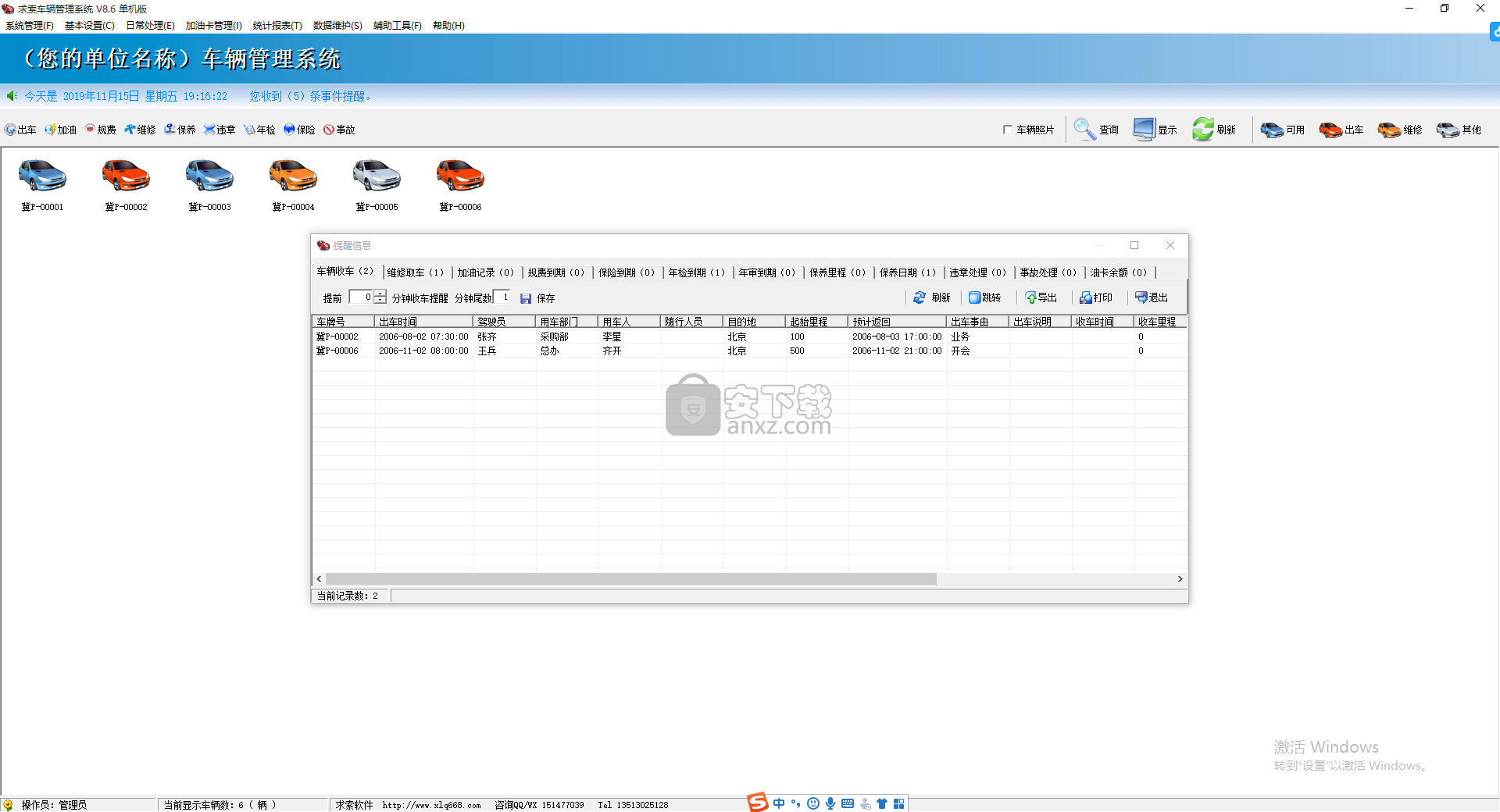Switch to the 违章处理 (0) tab
This screenshot has height=812, width=1500.
978,272
